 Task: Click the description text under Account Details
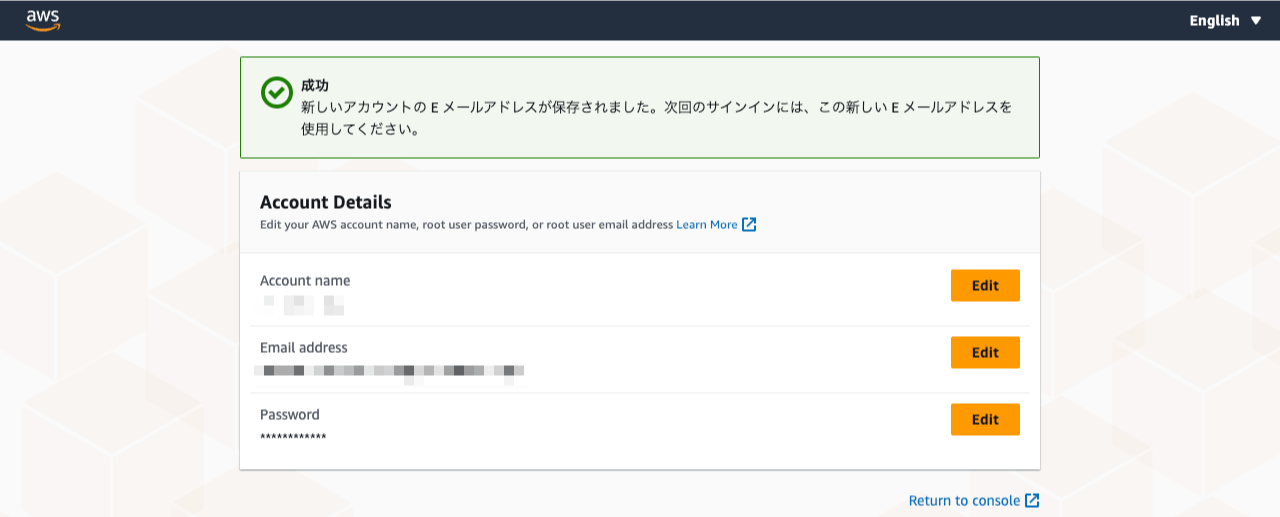pos(467,225)
